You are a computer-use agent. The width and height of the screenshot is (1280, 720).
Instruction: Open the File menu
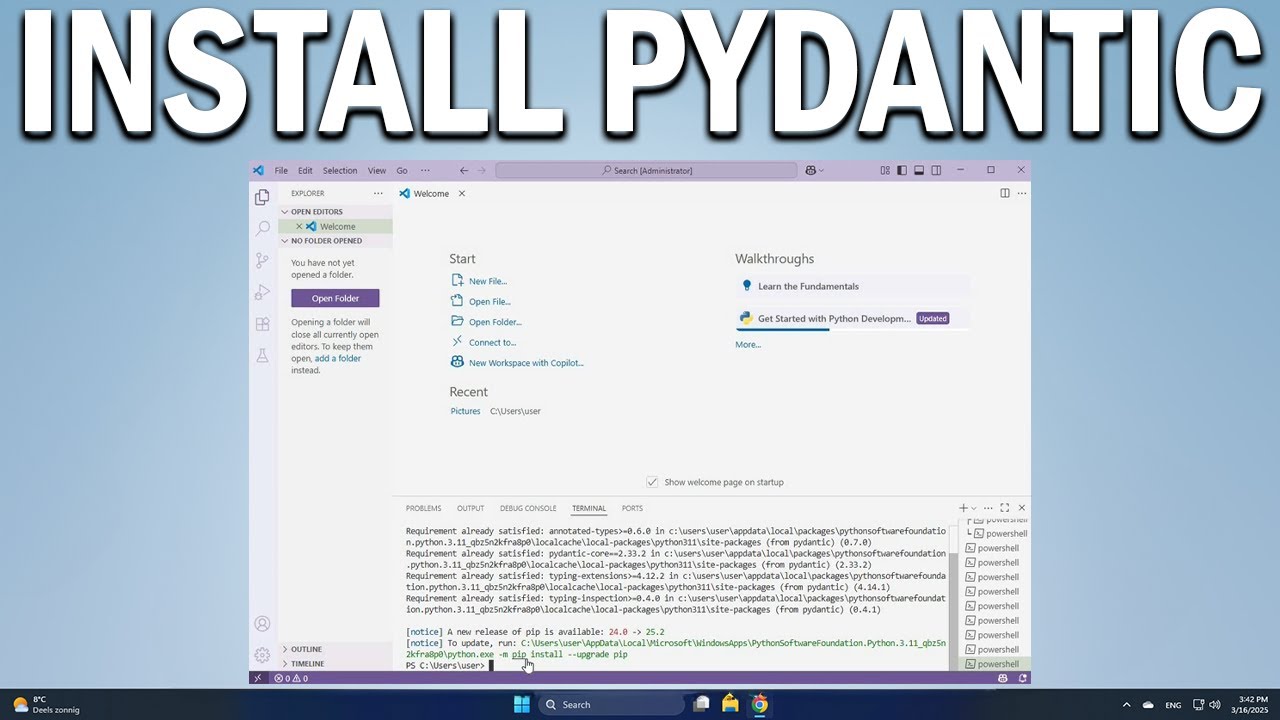[x=281, y=171]
